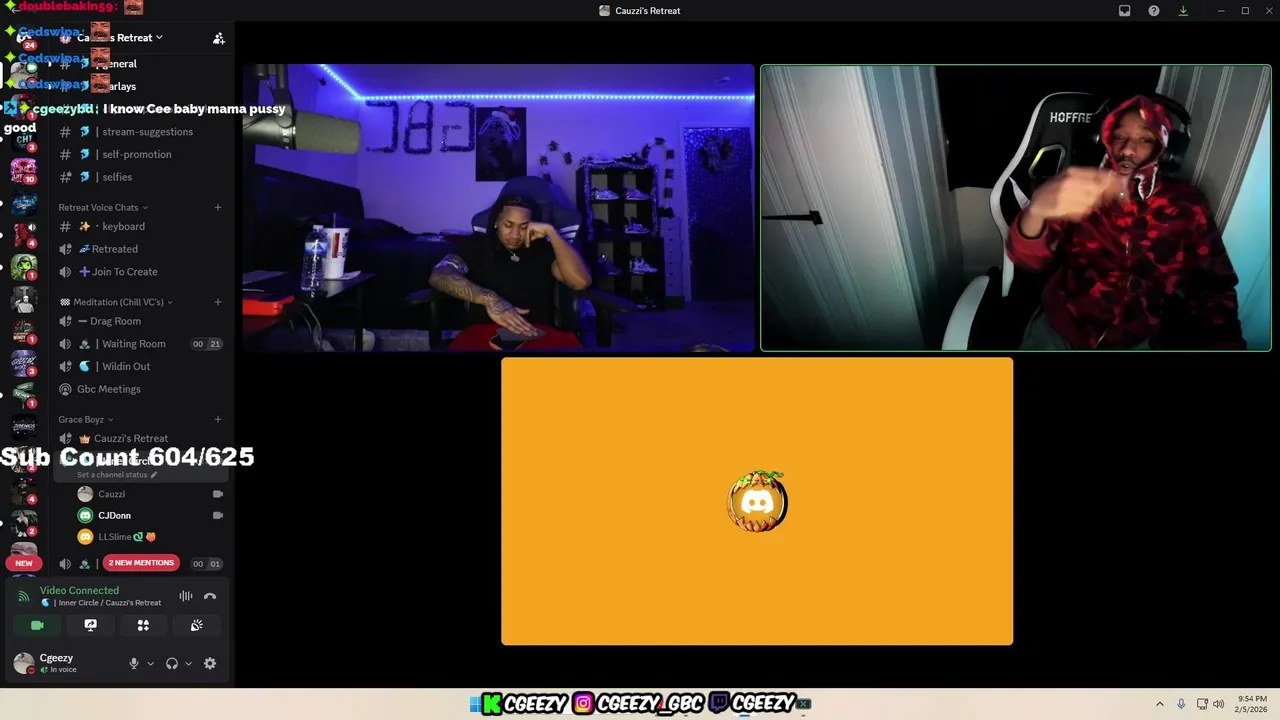Open noise suppression waveform icon
This screenshot has width=1280, height=720.
(x=186, y=596)
